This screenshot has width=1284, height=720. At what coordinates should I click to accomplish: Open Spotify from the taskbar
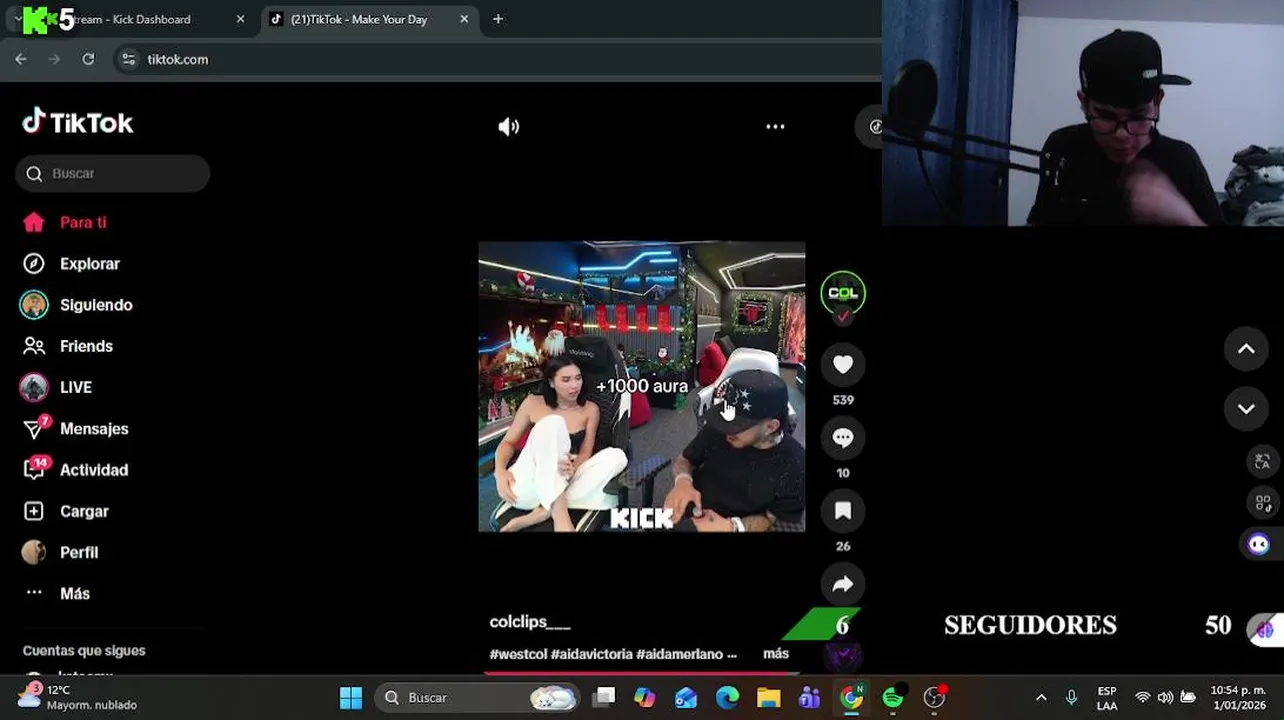tap(893, 698)
